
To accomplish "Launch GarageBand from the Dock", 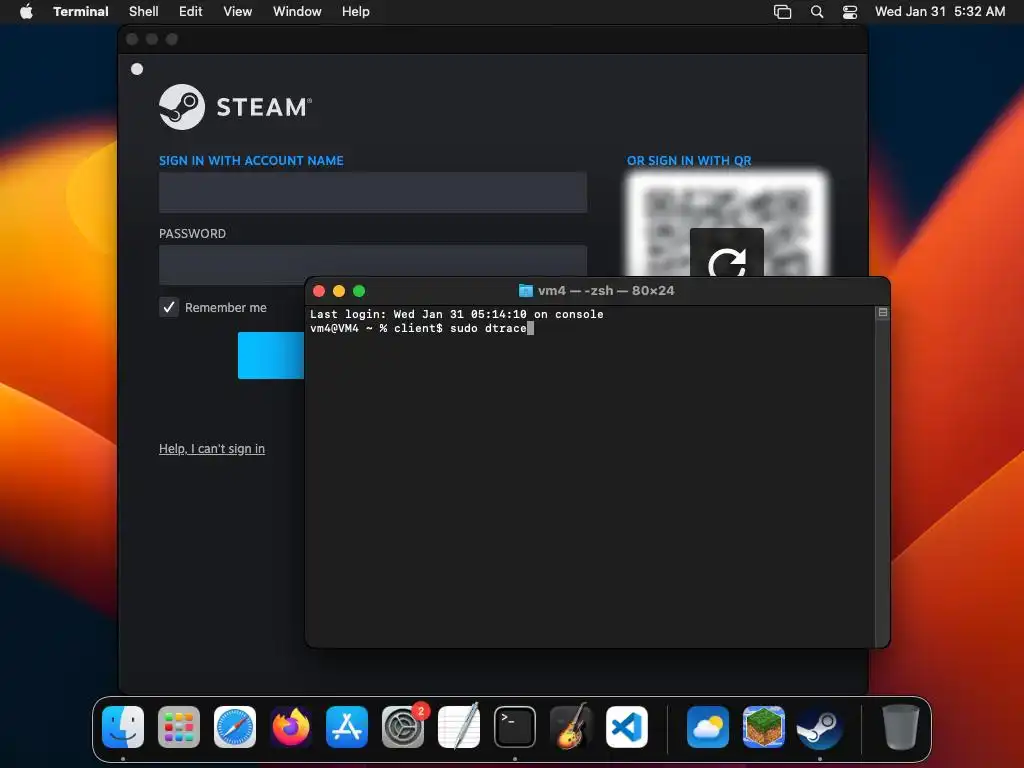I will pos(571,727).
